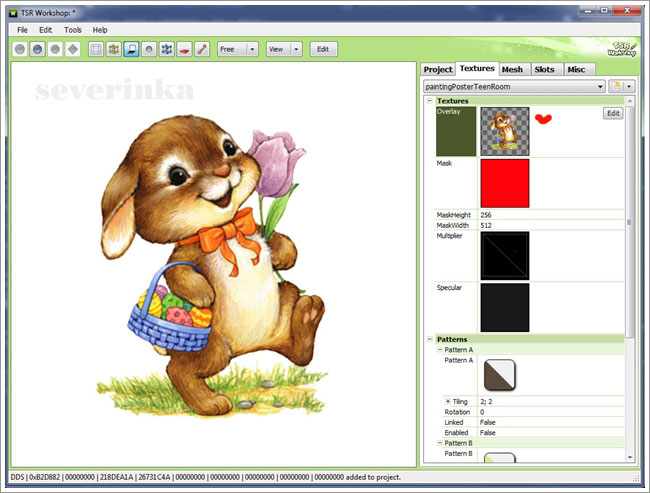
Task: Open the View dropdown arrow
Action: pyautogui.click(x=296, y=49)
